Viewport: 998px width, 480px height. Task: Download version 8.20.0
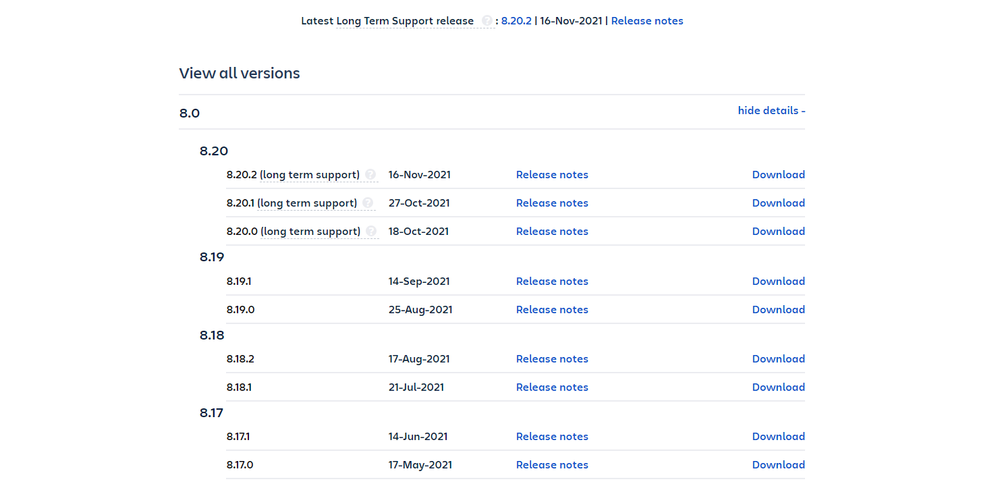pos(778,231)
